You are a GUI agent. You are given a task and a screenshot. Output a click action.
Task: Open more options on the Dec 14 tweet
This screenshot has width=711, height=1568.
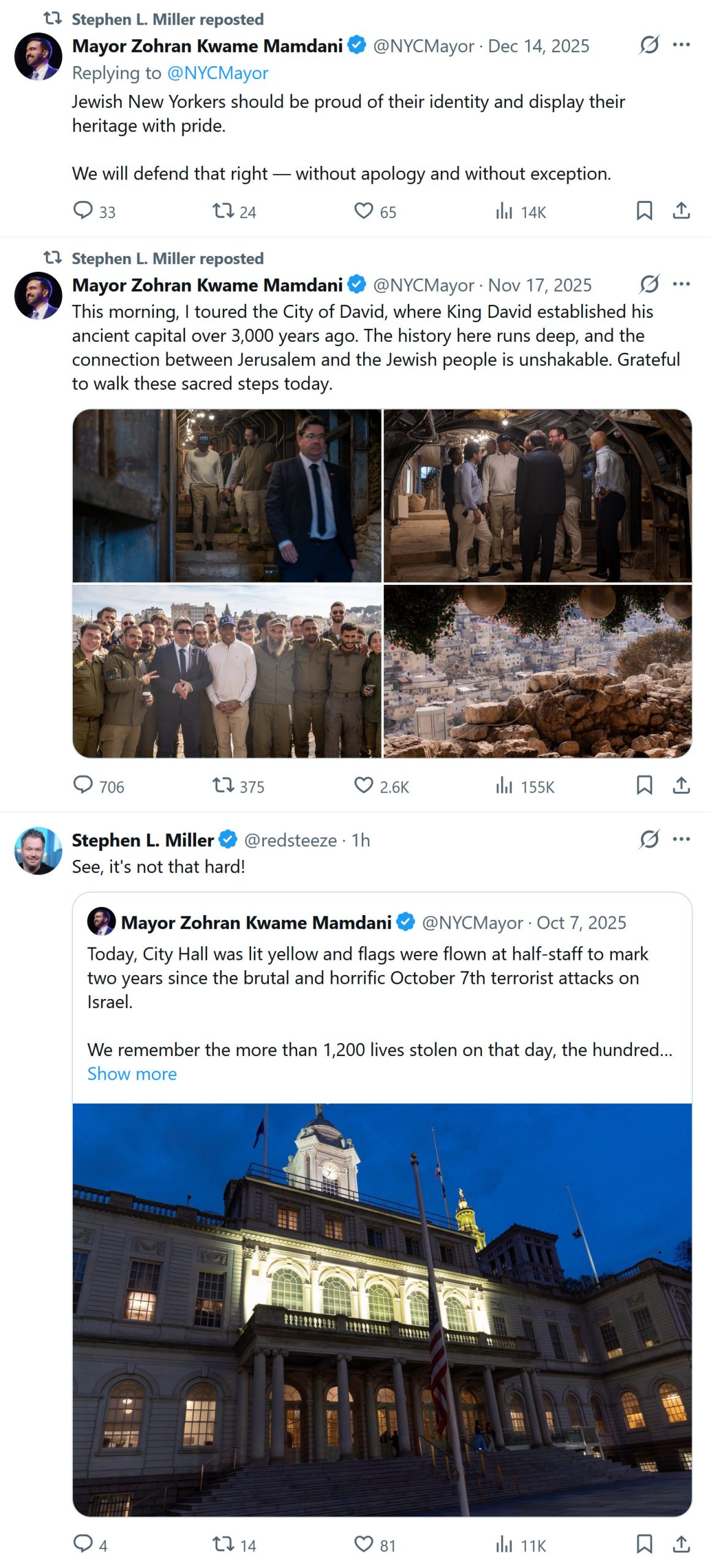681,45
